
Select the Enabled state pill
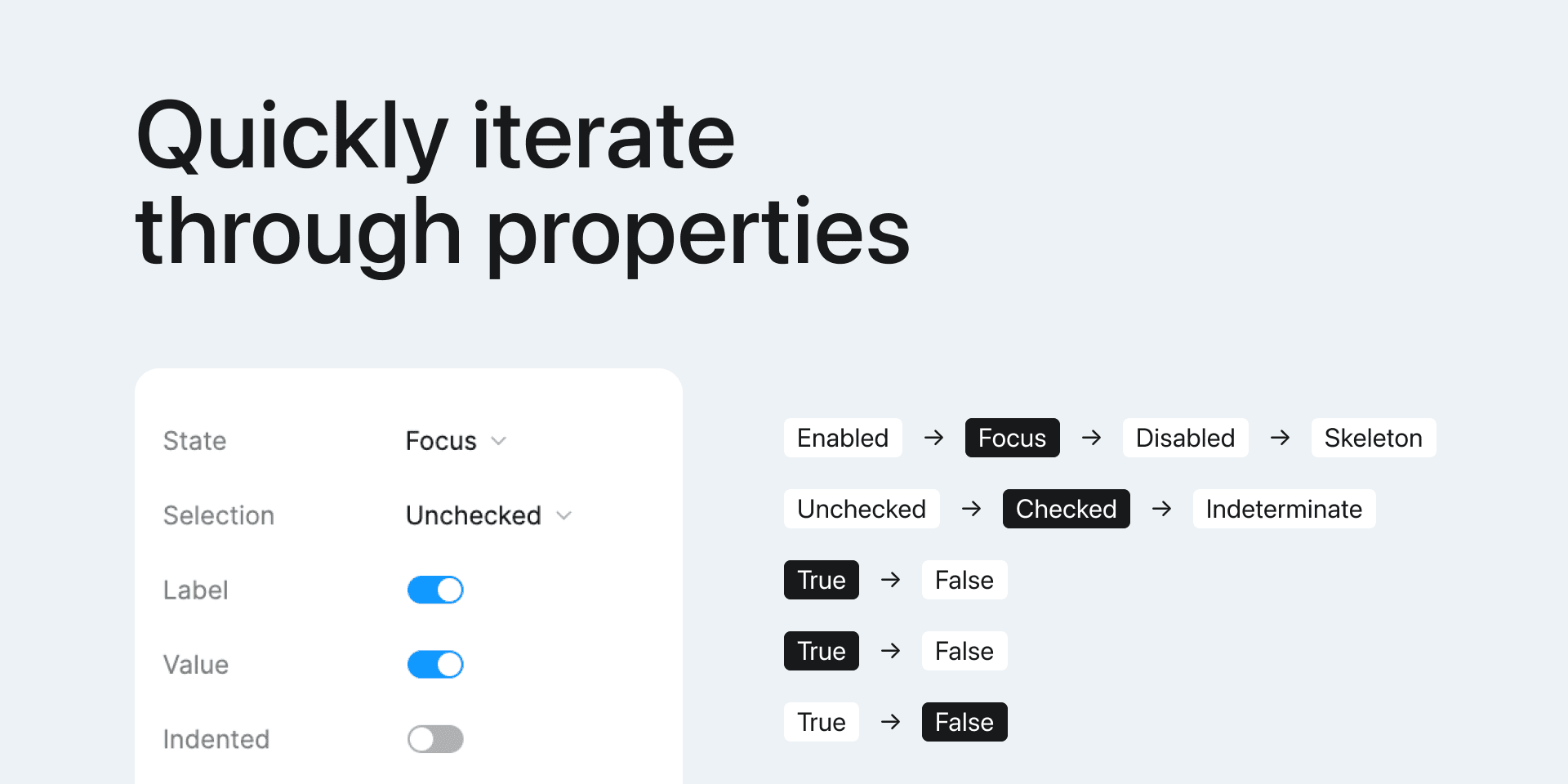coord(842,438)
